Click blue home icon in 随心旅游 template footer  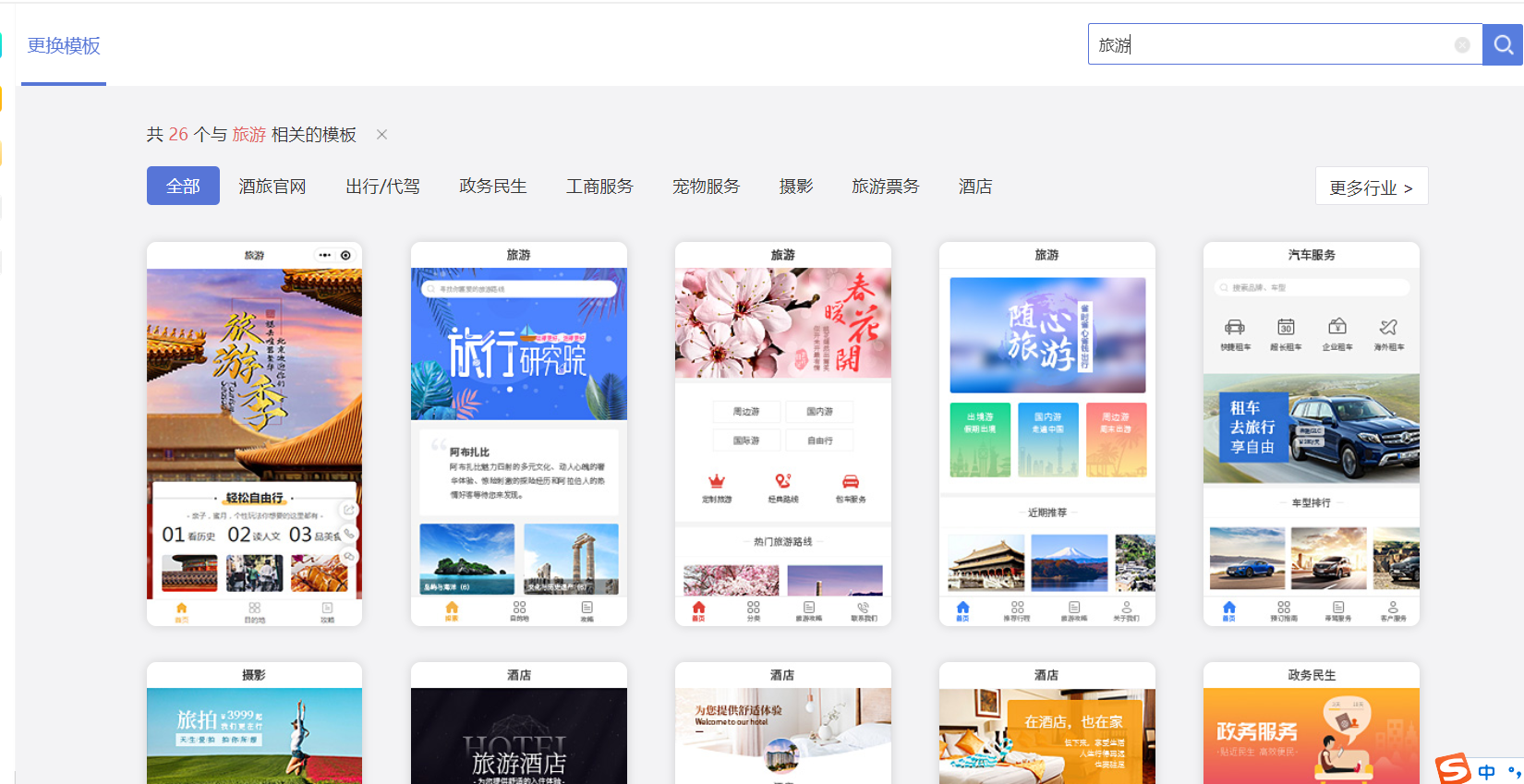pyautogui.click(x=962, y=608)
